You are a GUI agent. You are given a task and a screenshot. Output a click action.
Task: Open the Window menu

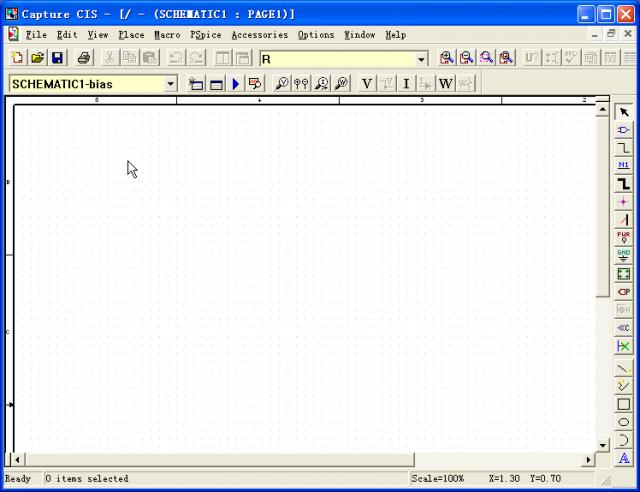[x=360, y=35]
